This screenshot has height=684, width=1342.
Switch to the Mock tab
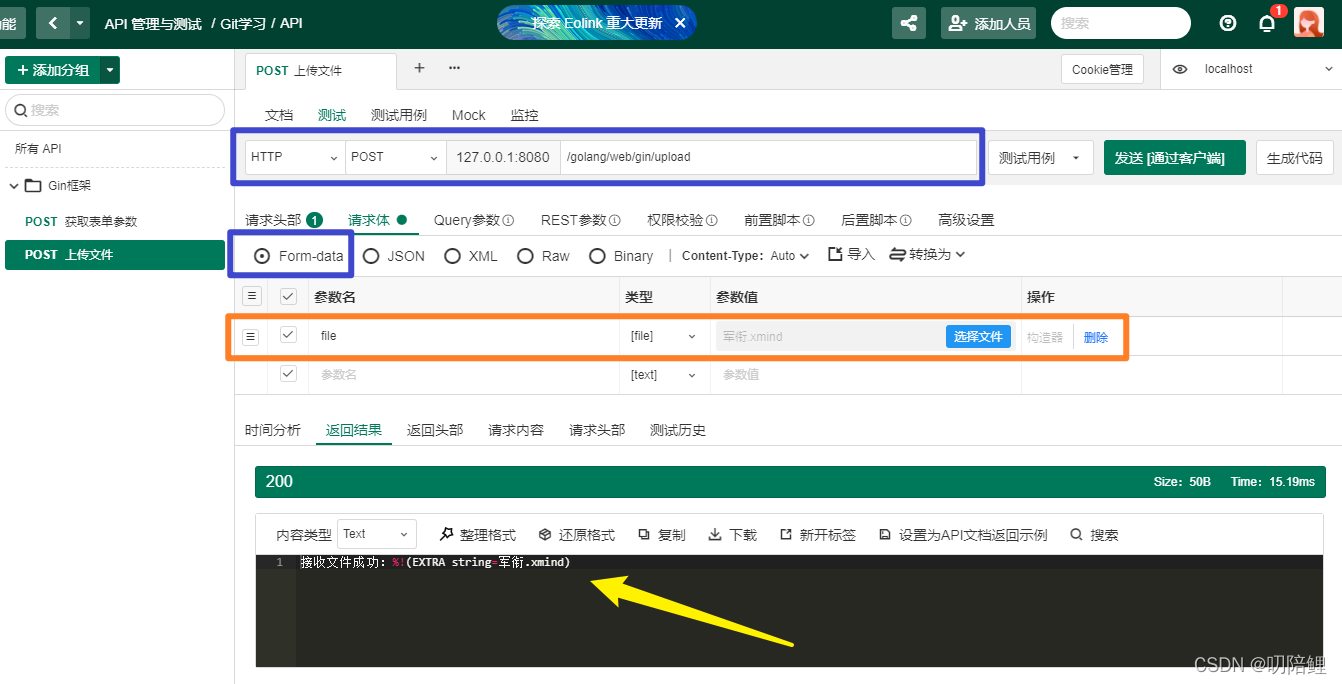tap(469, 115)
